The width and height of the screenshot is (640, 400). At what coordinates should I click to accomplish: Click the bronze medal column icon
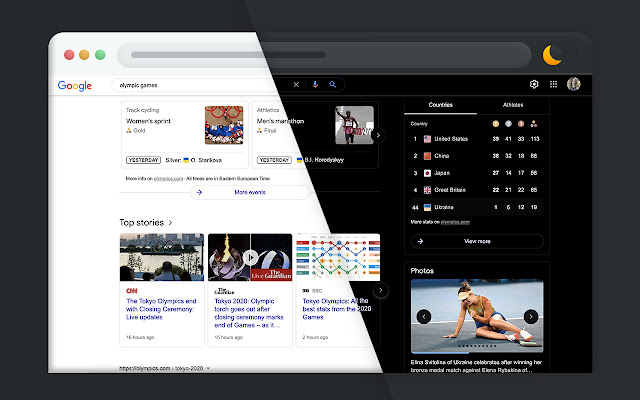point(521,124)
